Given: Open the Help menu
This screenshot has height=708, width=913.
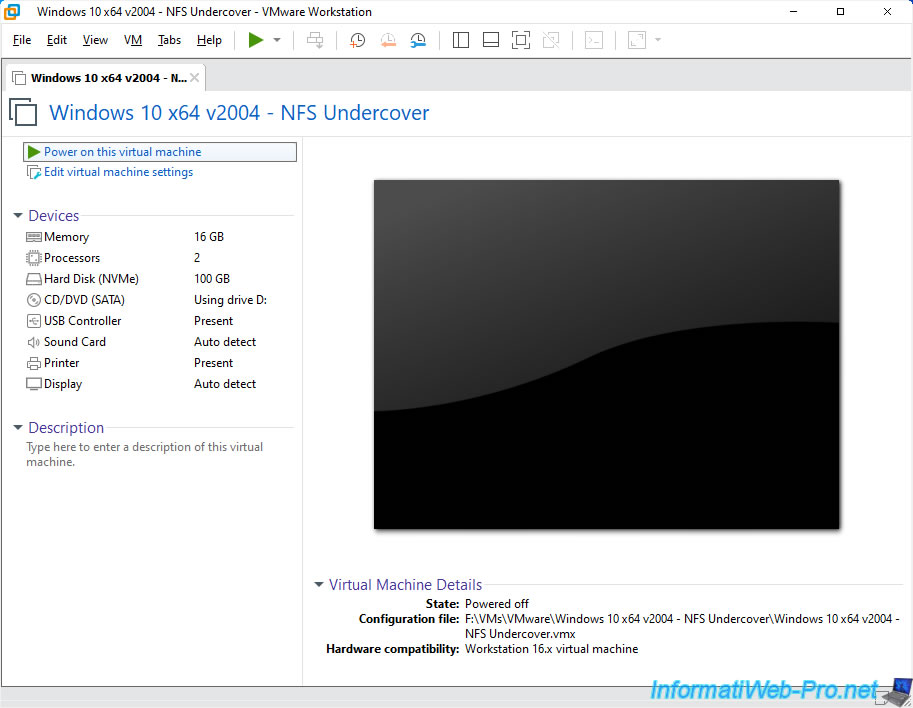Looking at the screenshot, I should coord(209,40).
